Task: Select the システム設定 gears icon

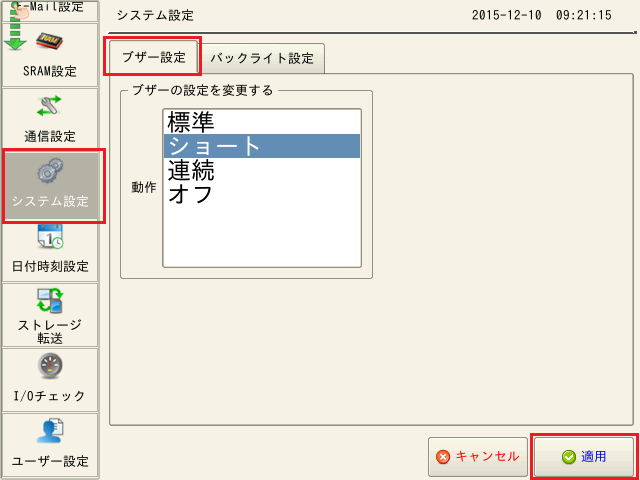Action: click(50, 171)
